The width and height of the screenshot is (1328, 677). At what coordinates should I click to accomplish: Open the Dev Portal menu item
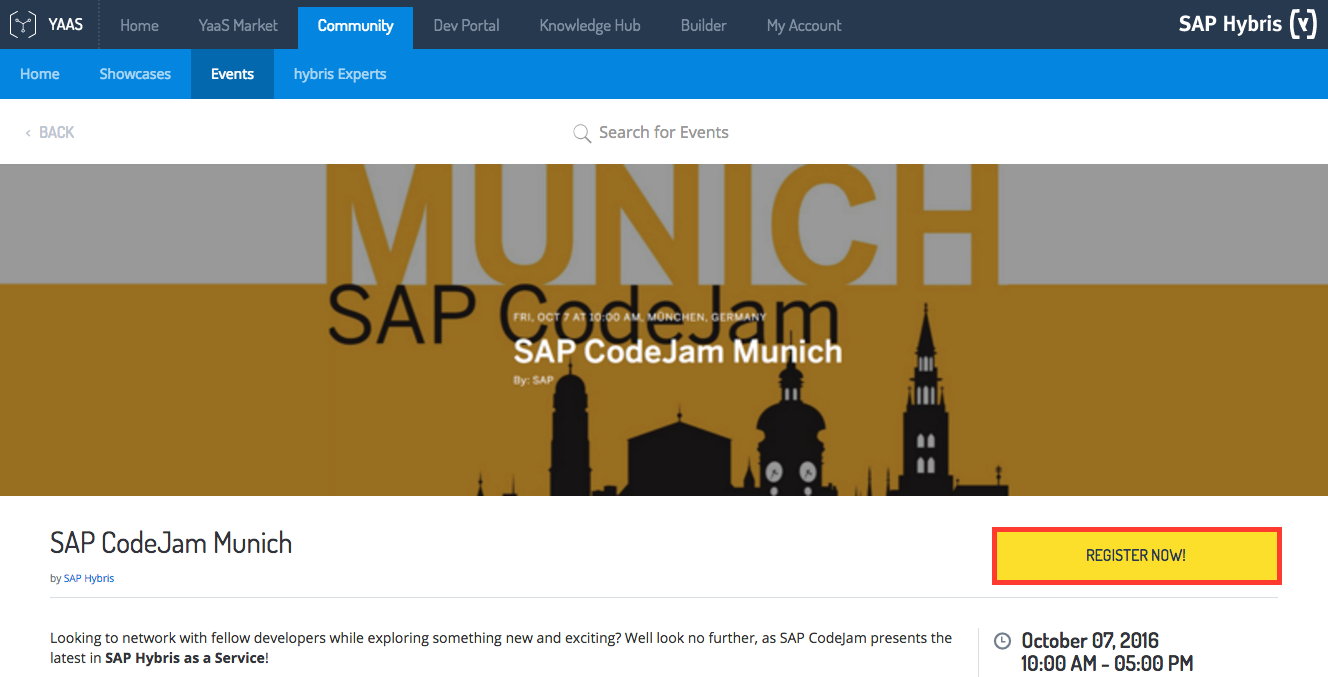click(x=466, y=25)
